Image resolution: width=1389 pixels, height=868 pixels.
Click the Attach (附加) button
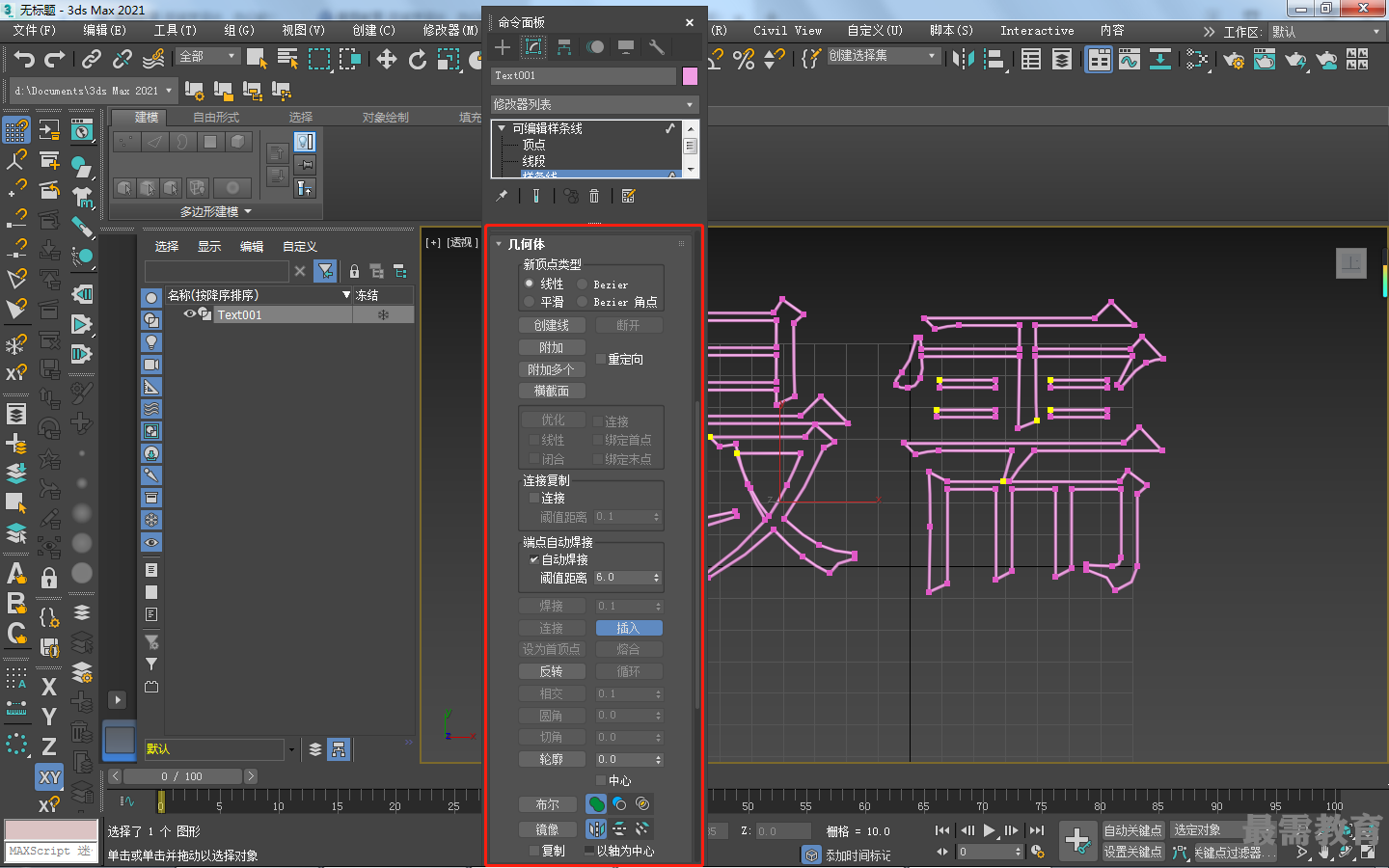pos(552,347)
